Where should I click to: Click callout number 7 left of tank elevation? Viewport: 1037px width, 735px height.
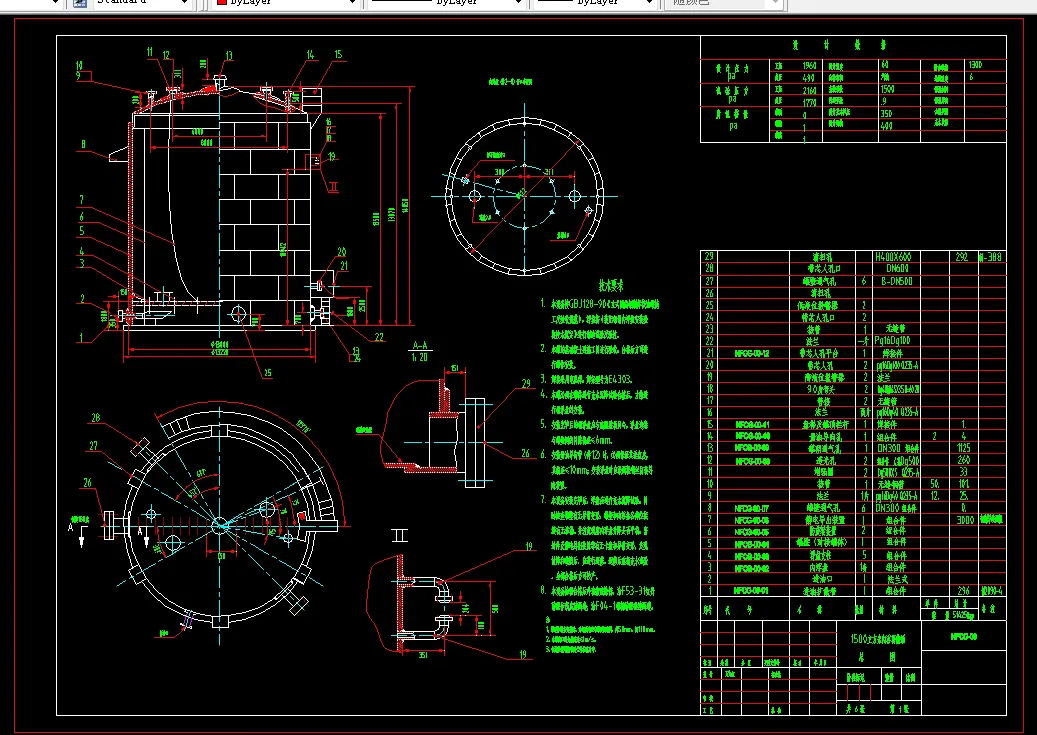click(x=81, y=199)
